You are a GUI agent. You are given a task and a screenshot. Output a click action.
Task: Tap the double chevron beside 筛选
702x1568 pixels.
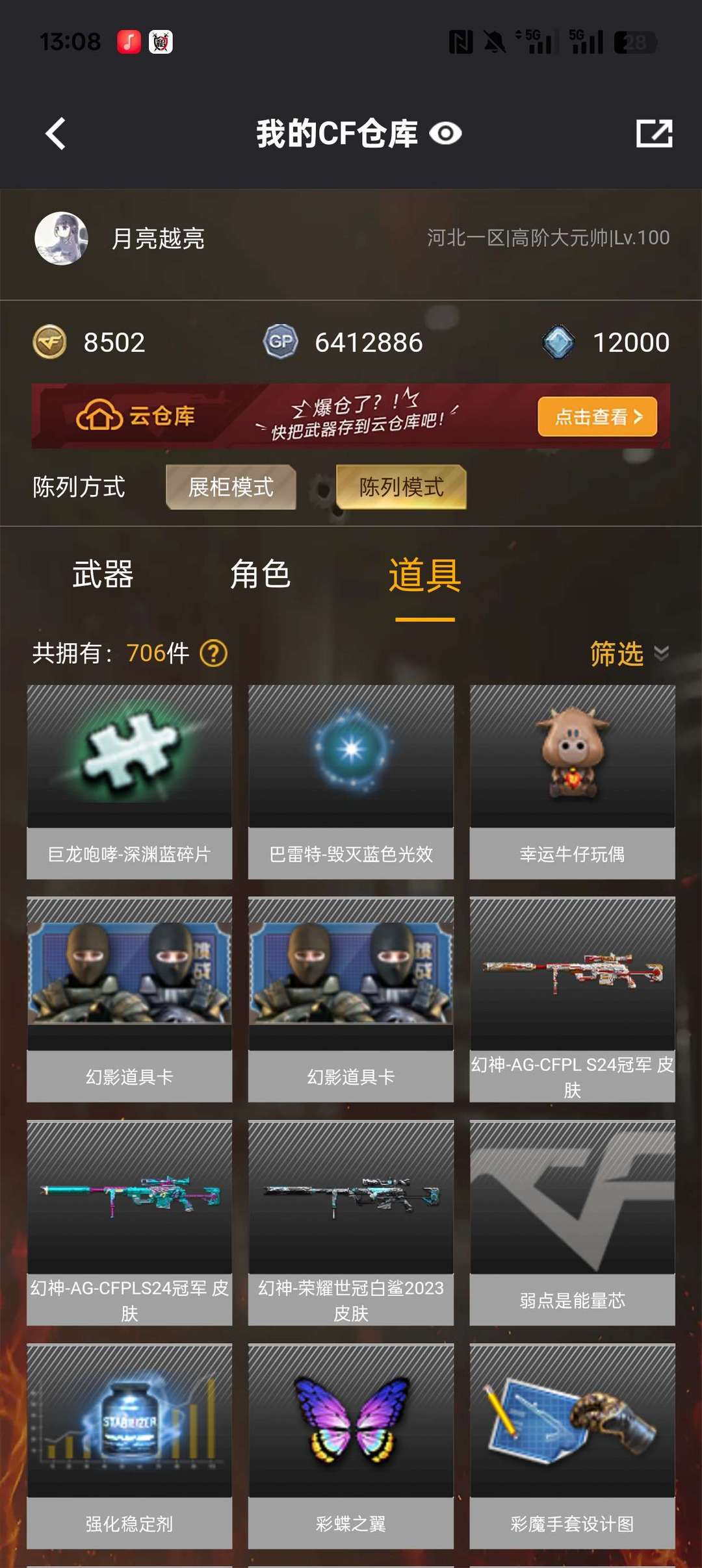(661, 653)
